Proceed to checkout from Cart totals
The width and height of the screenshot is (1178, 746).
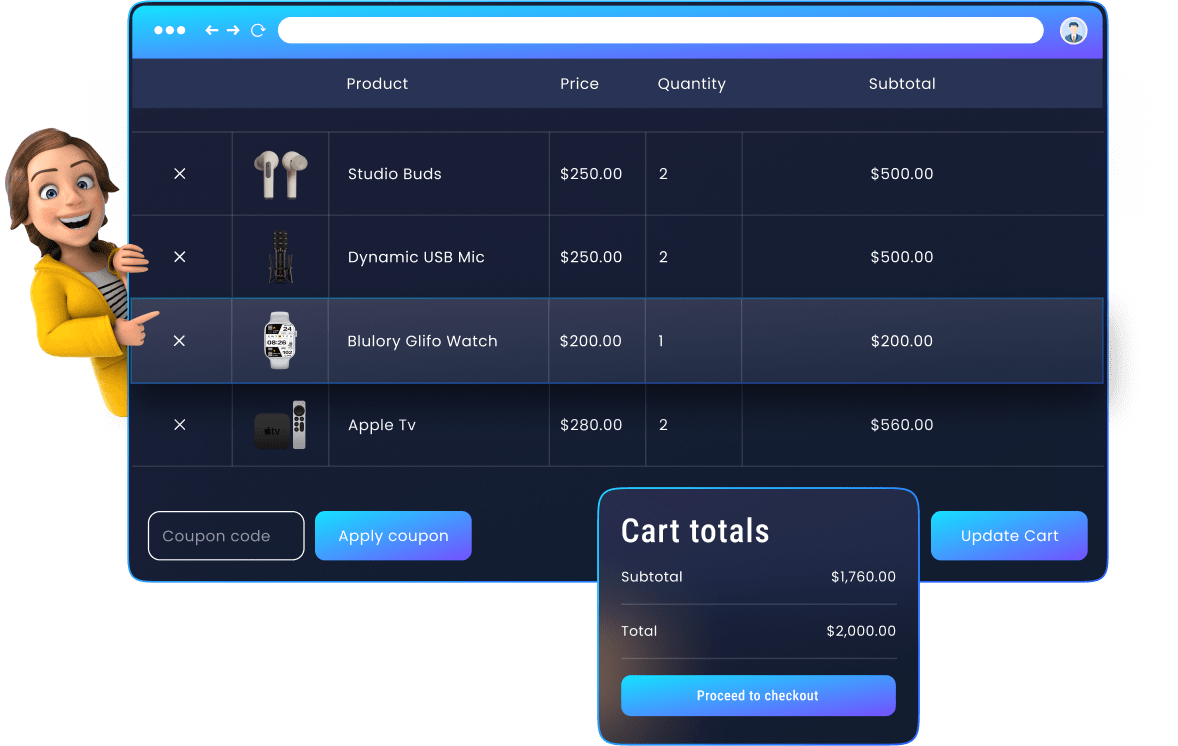pos(758,696)
